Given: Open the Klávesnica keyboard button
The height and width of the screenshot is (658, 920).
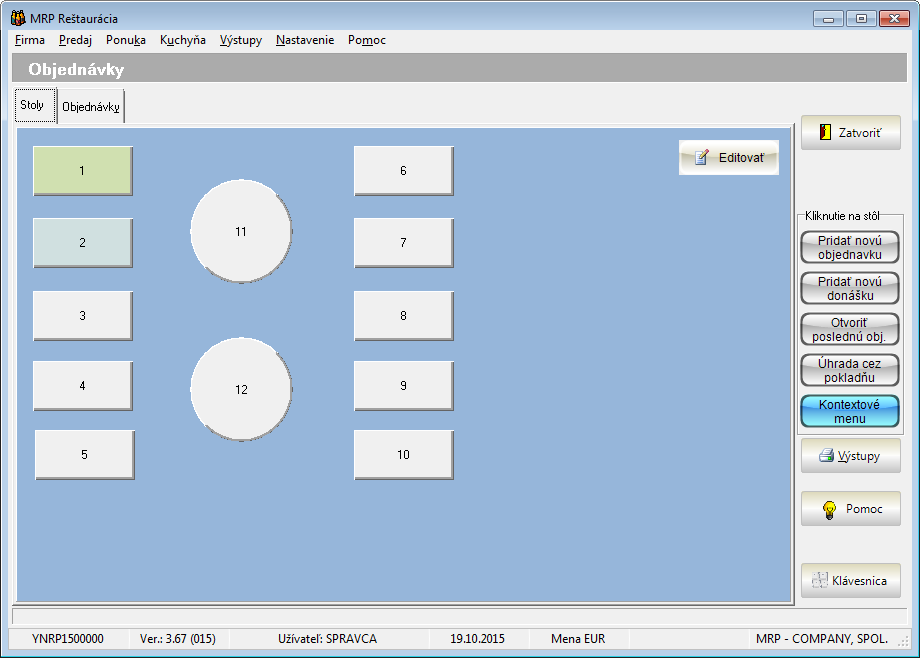Looking at the screenshot, I should pyautogui.click(x=850, y=580).
